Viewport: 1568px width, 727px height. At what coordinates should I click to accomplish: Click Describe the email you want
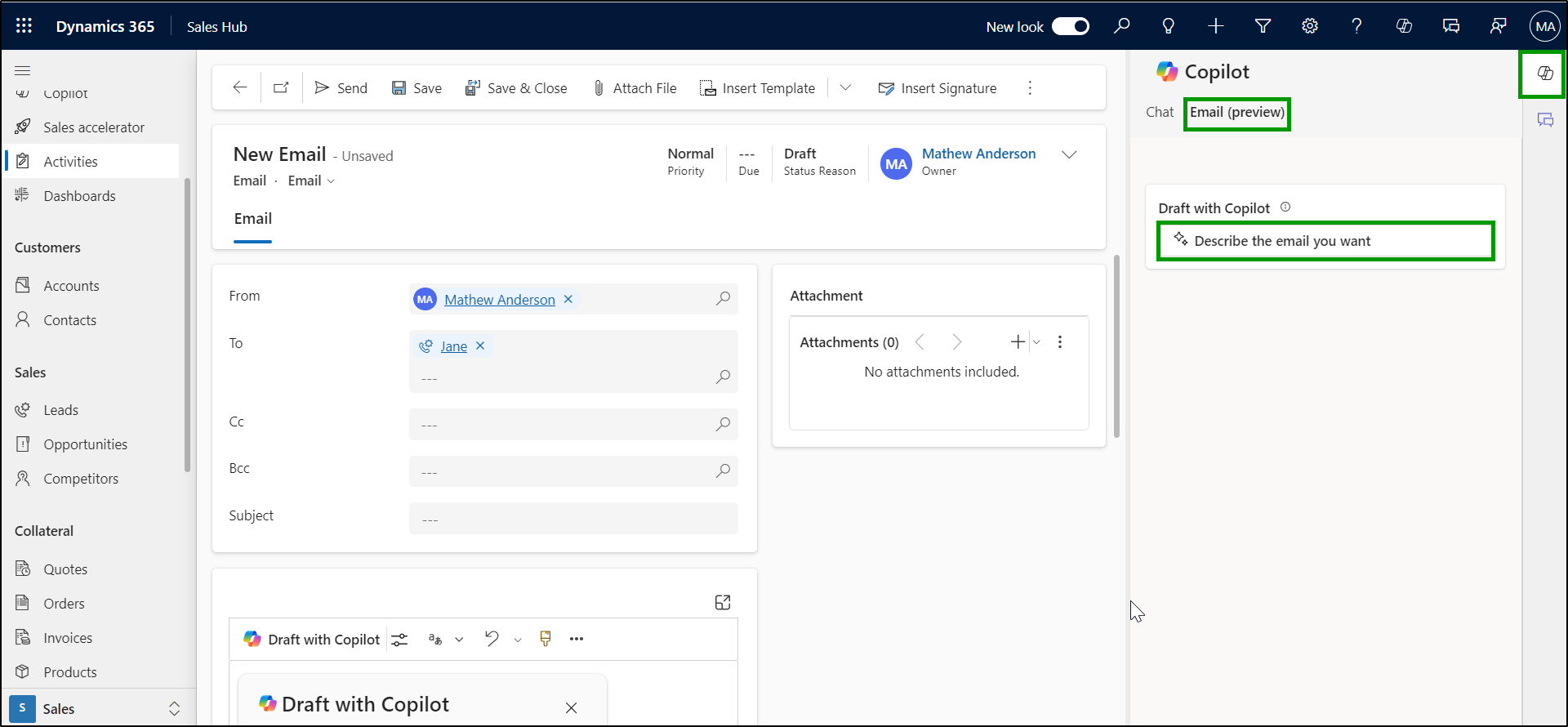tap(1325, 241)
